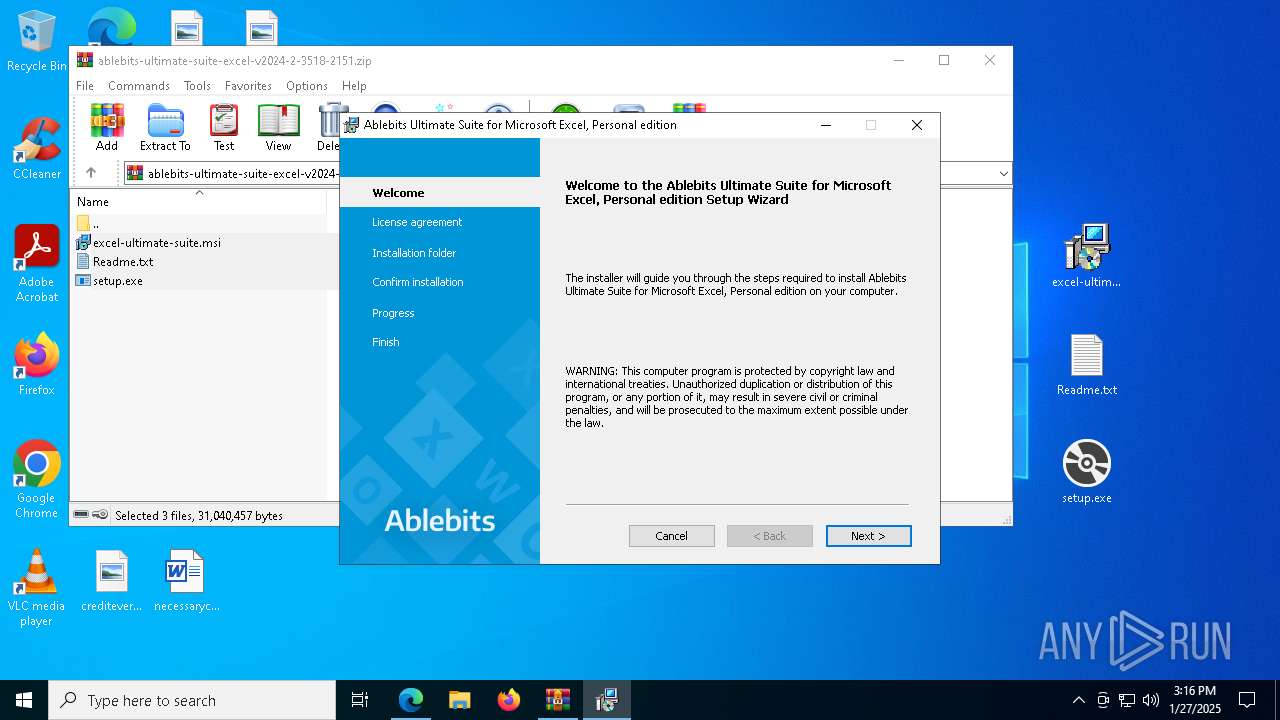Open the Help menu in WinRAR
The height and width of the screenshot is (720, 1280).
[354, 86]
